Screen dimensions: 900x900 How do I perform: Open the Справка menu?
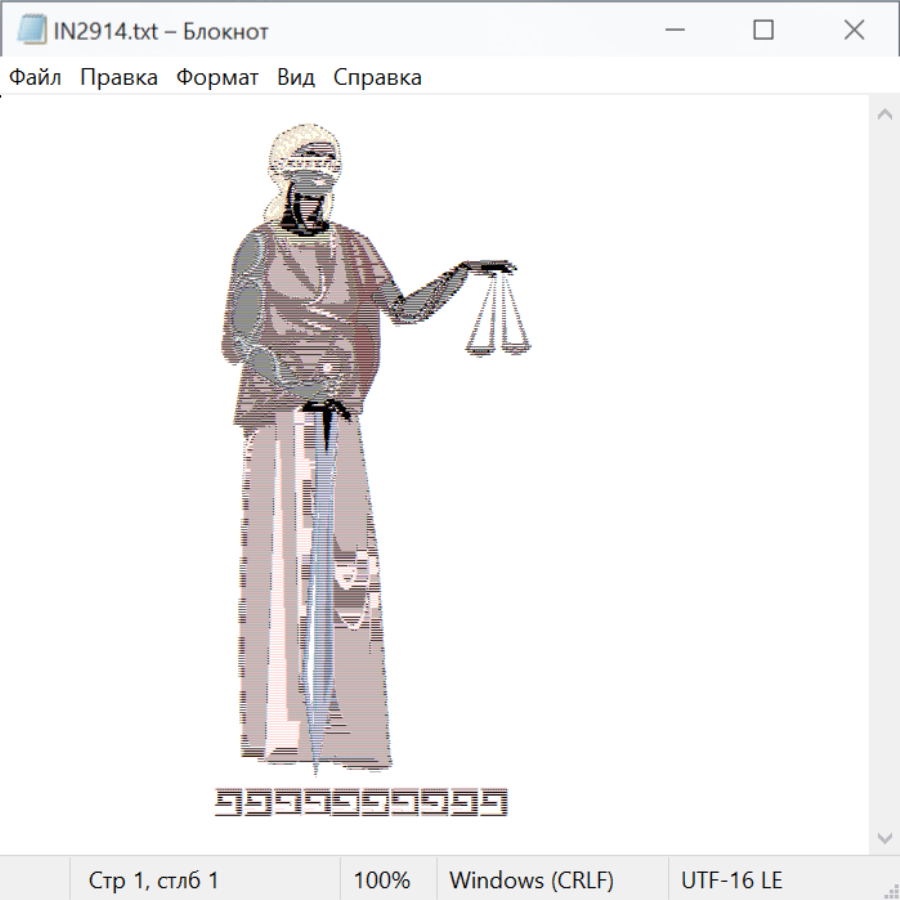pyautogui.click(x=377, y=78)
